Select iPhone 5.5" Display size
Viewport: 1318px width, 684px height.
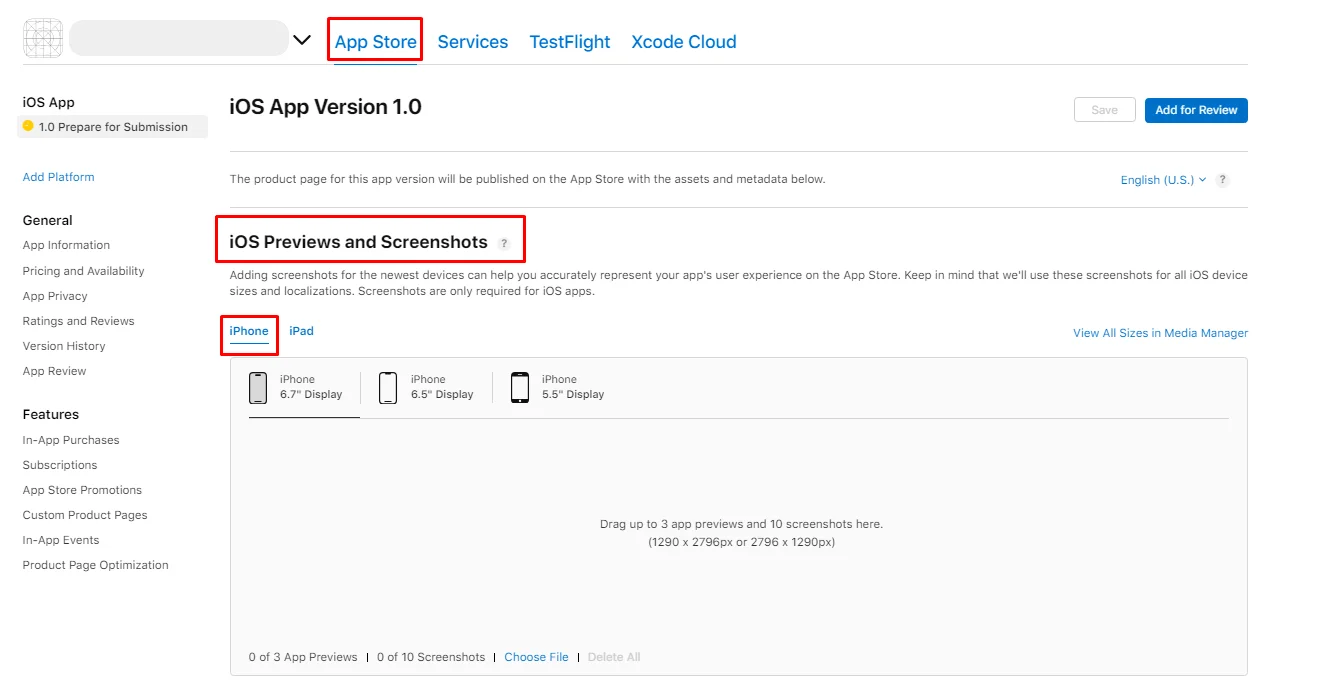(558, 387)
